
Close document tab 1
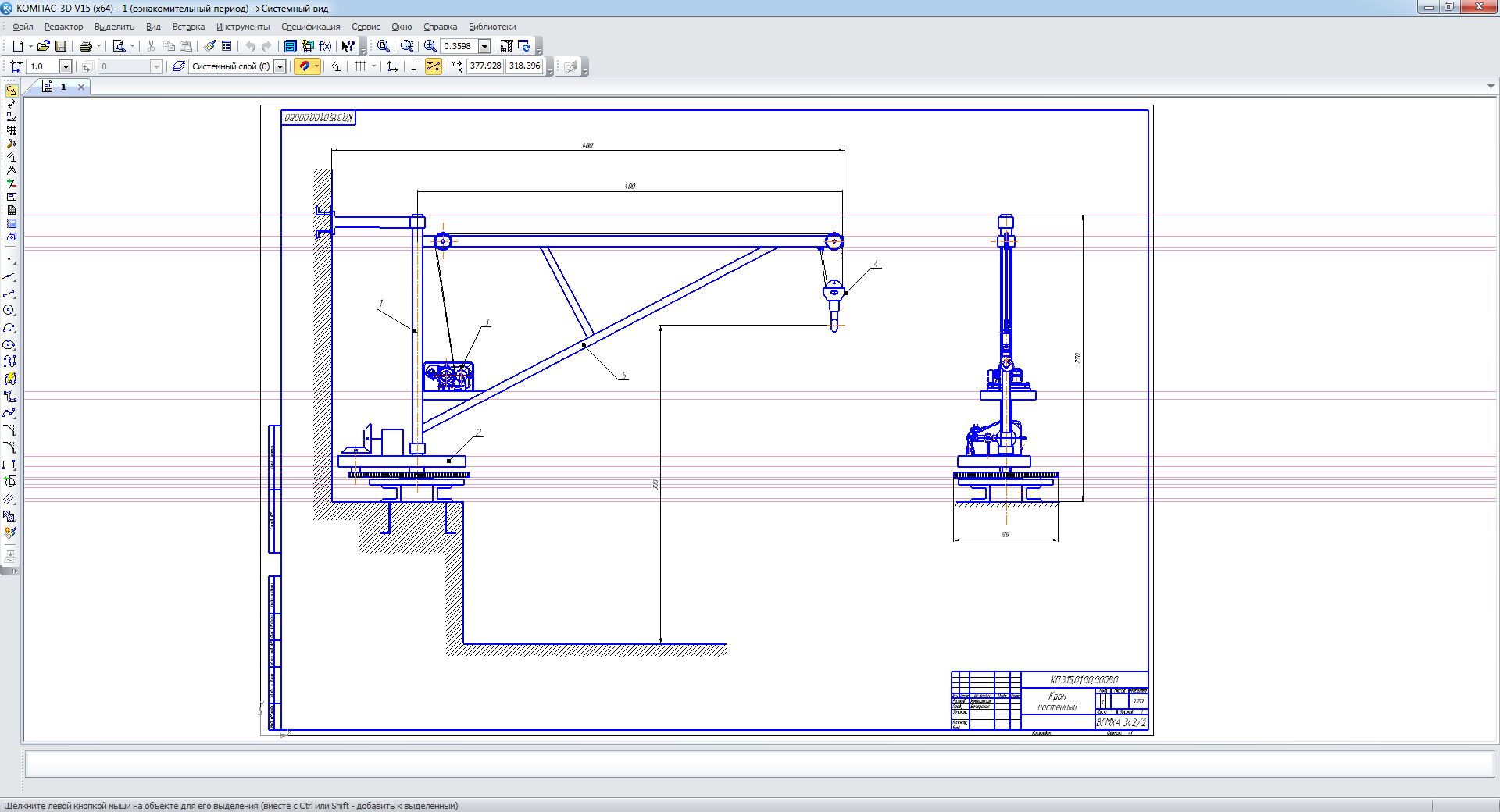[81, 87]
